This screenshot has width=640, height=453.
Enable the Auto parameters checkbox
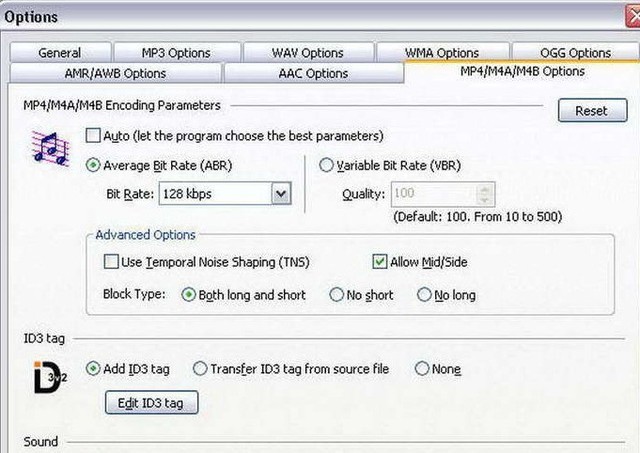[94, 136]
